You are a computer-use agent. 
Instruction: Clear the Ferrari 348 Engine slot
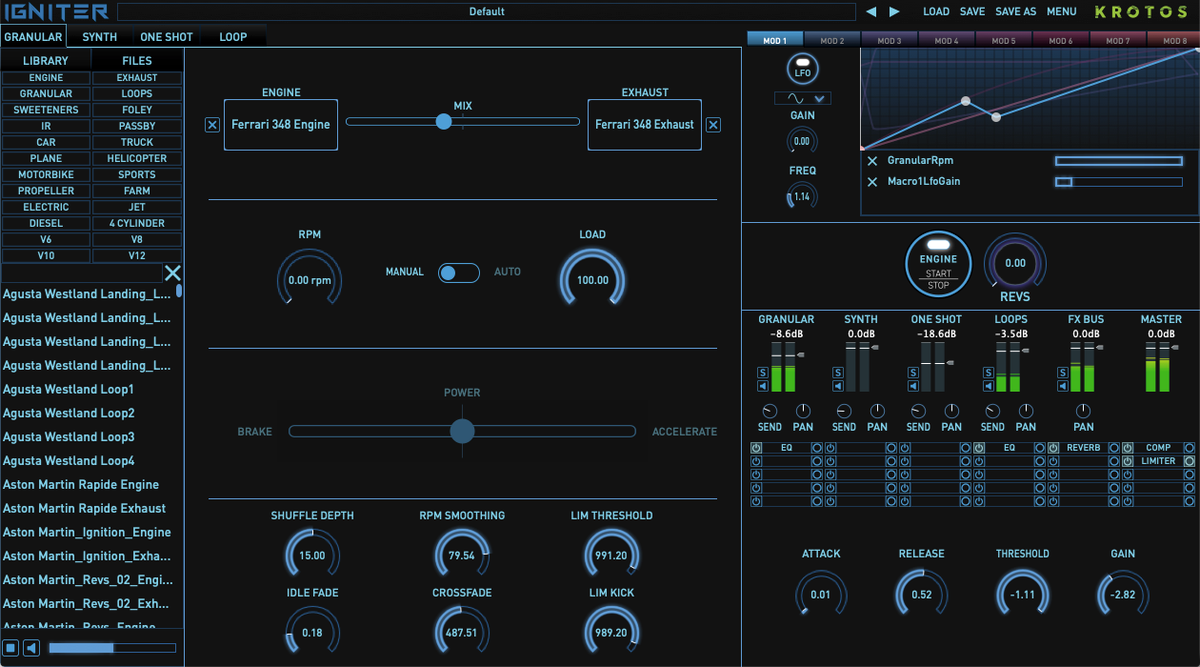point(212,125)
